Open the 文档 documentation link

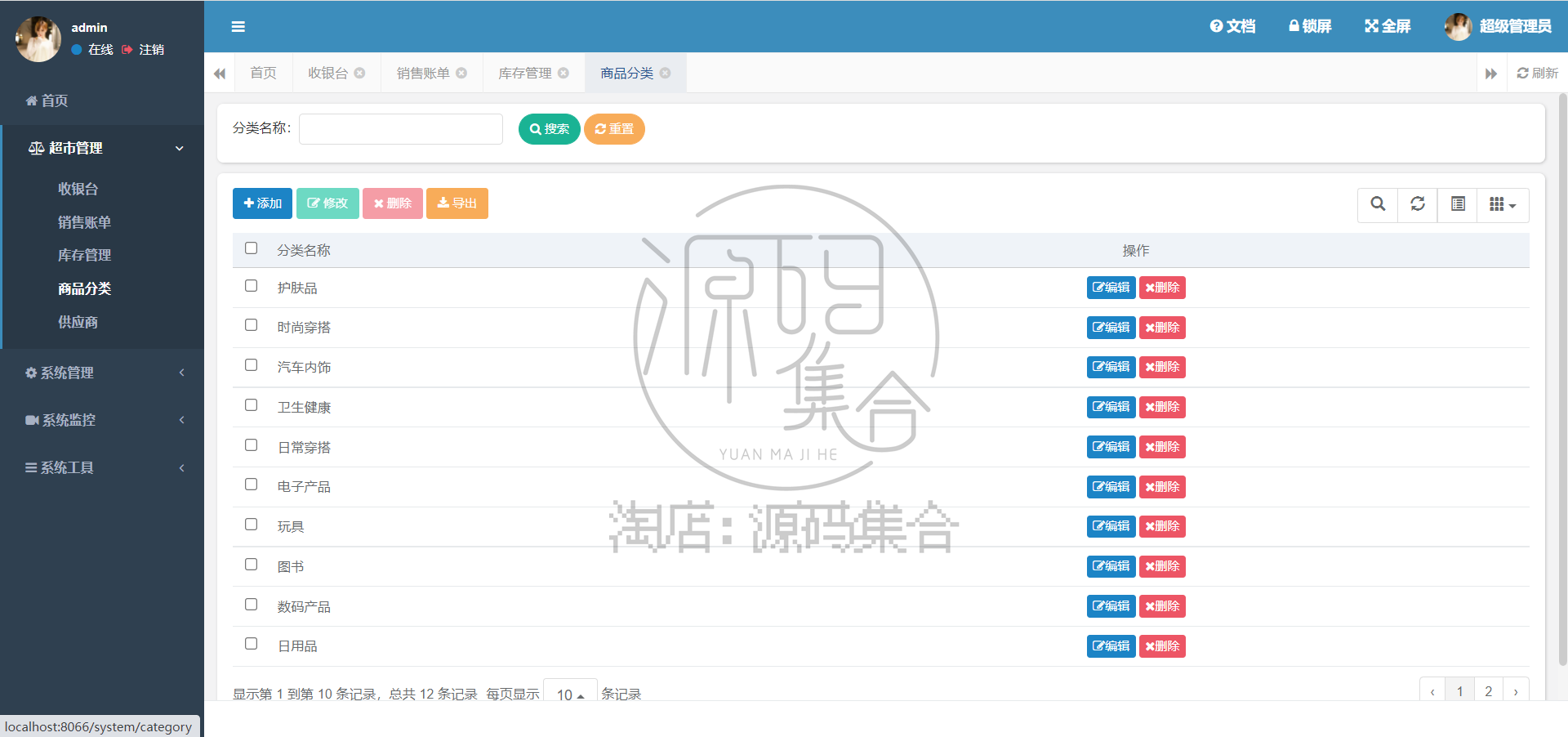tap(1232, 26)
